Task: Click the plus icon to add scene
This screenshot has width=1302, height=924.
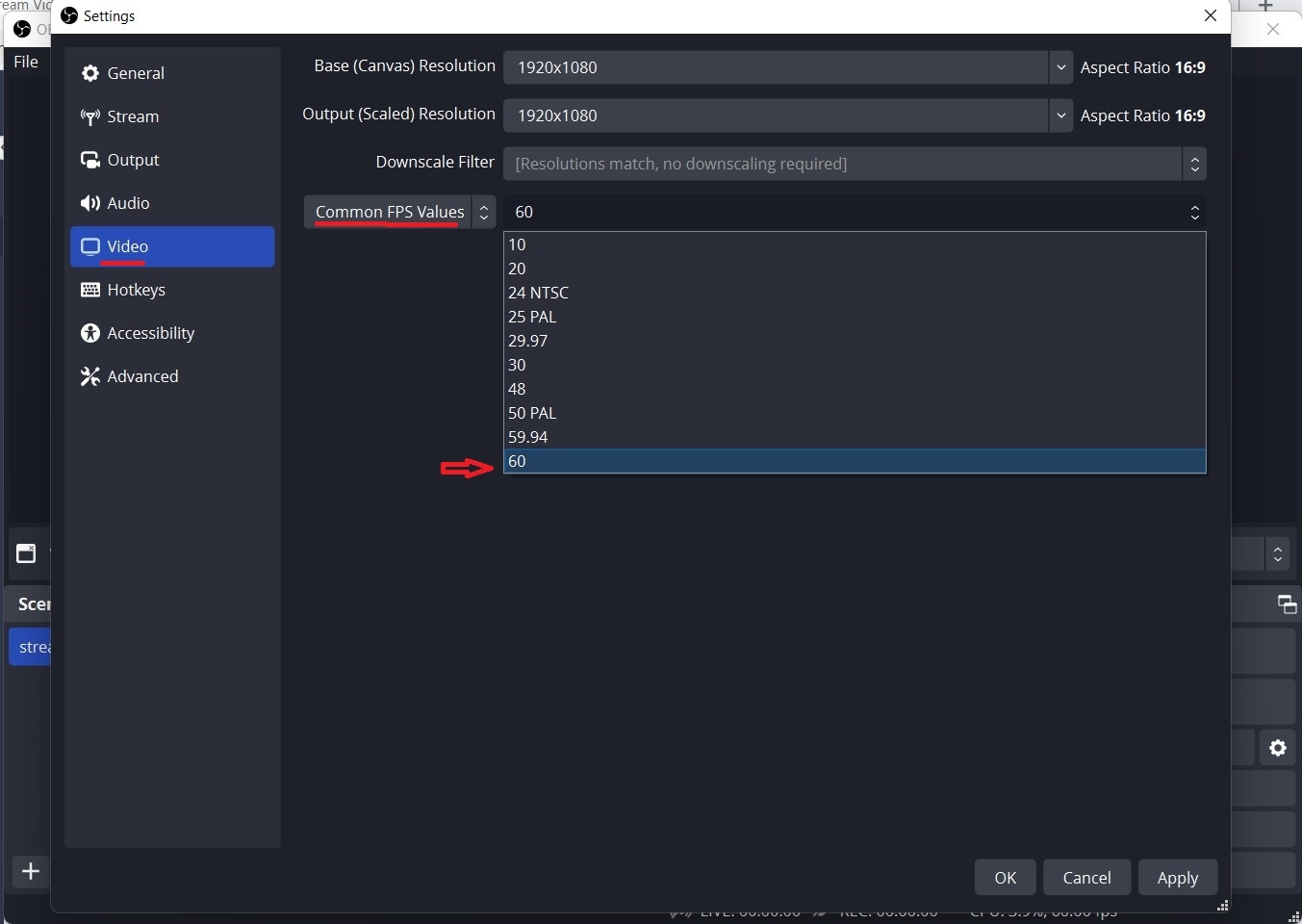Action: click(31, 871)
